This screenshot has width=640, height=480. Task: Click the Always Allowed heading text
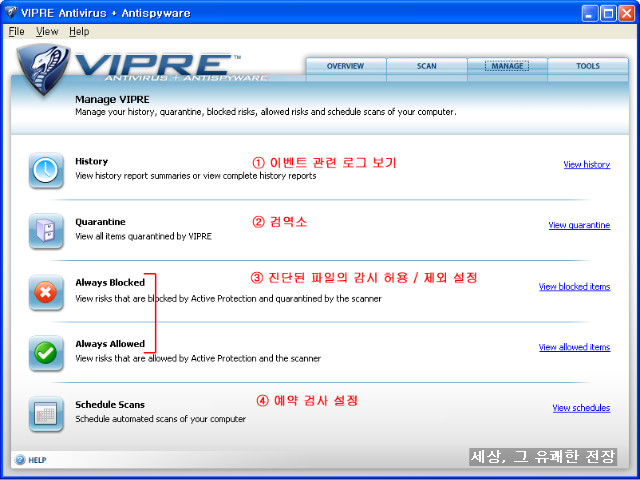coord(110,344)
